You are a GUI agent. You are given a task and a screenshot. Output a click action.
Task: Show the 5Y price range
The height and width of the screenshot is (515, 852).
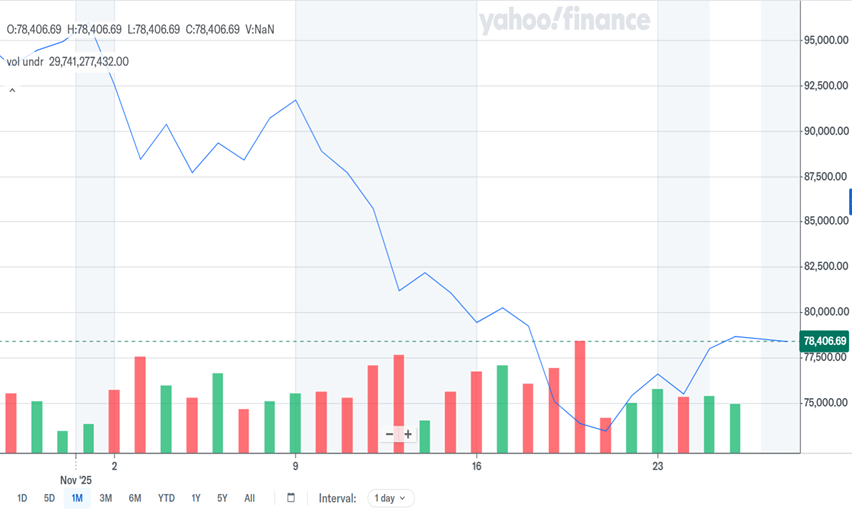pos(222,498)
